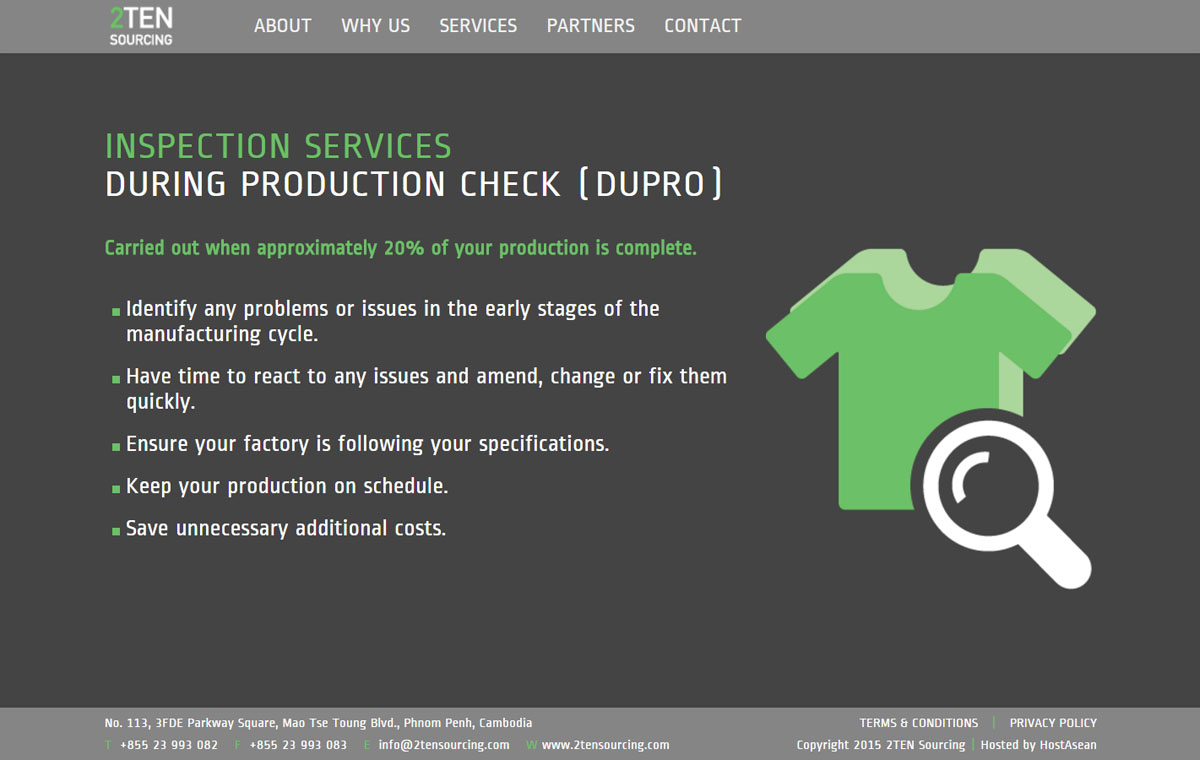Click the fax number +855 23 993 083
The width and height of the screenshot is (1200, 760).
298,745
